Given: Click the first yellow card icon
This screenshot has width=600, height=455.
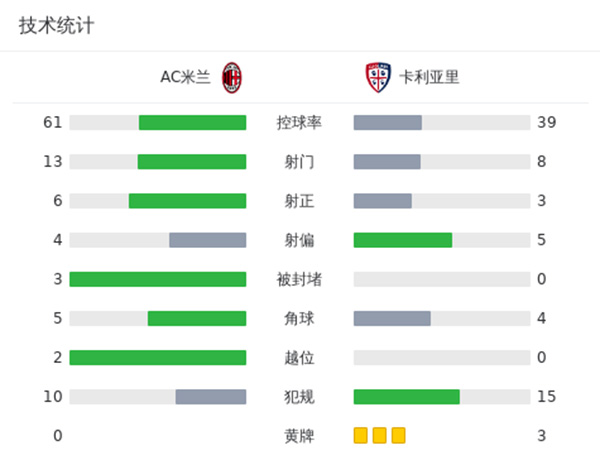Looking at the screenshot, I should coord(361,435).
